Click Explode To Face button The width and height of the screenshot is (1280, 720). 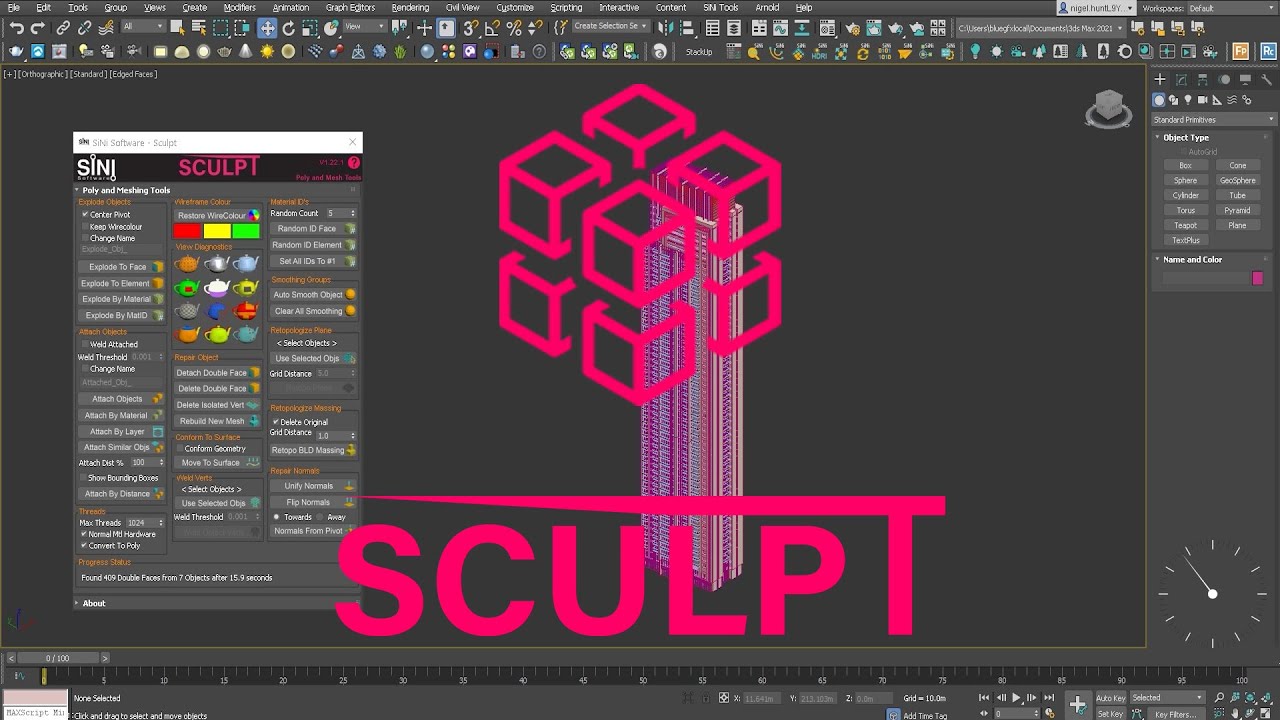(x=121, y=267)
